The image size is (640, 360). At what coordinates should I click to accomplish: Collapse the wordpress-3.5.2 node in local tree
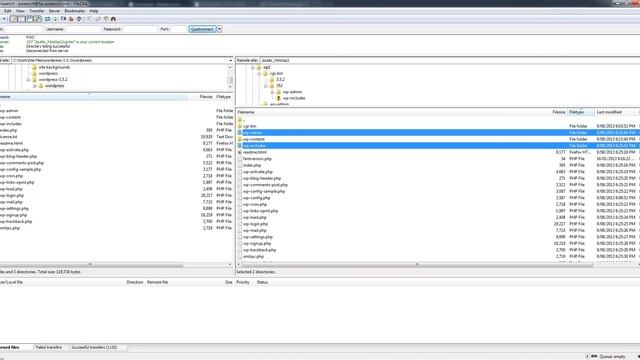click(x=28, y=80)
